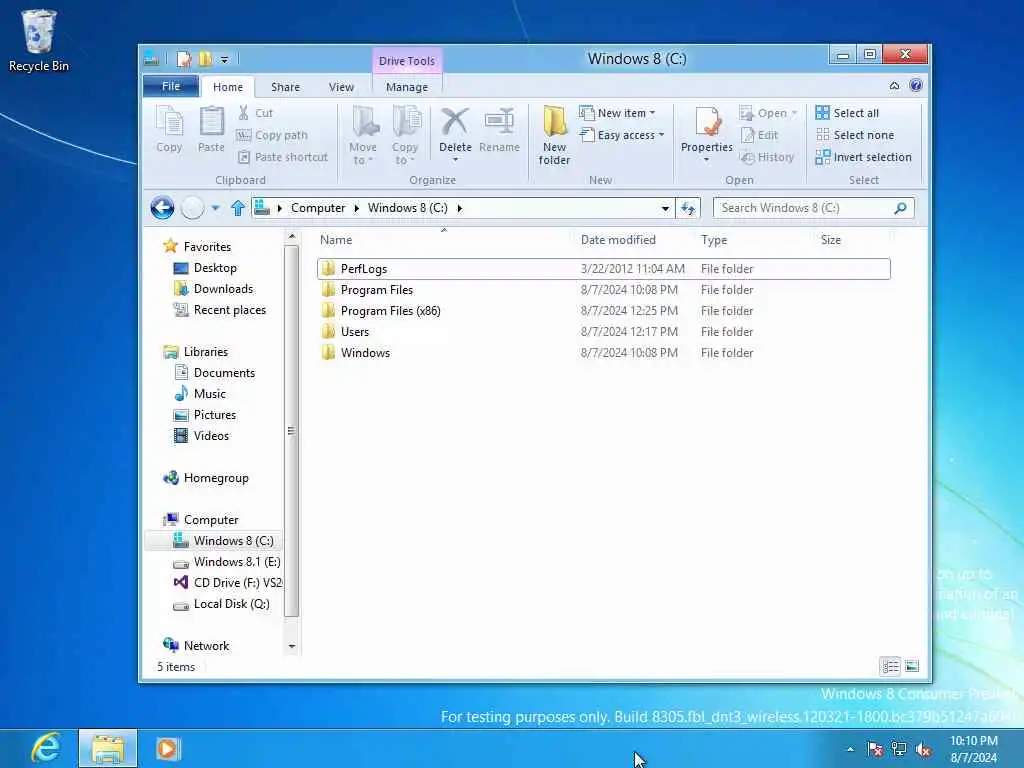1024x768 pixels.
Task: Click Select none
Action: click(x=856, y=135)
